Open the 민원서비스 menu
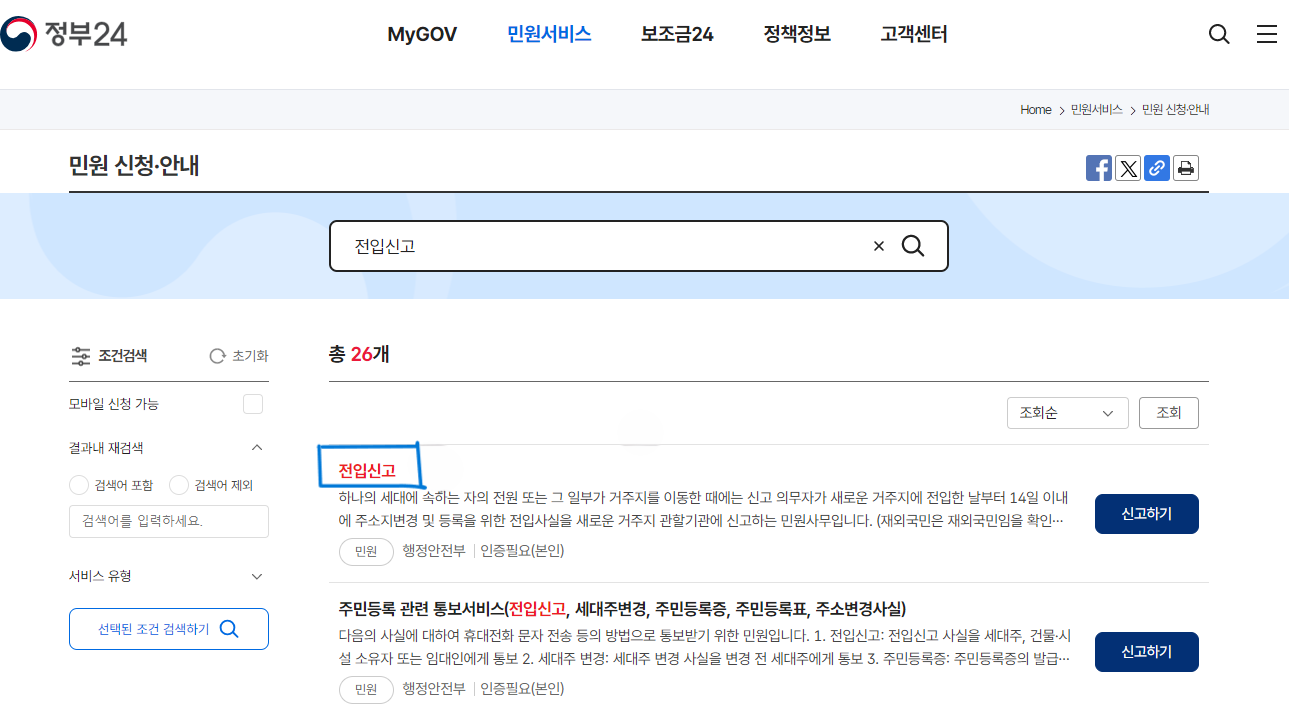 549,34
